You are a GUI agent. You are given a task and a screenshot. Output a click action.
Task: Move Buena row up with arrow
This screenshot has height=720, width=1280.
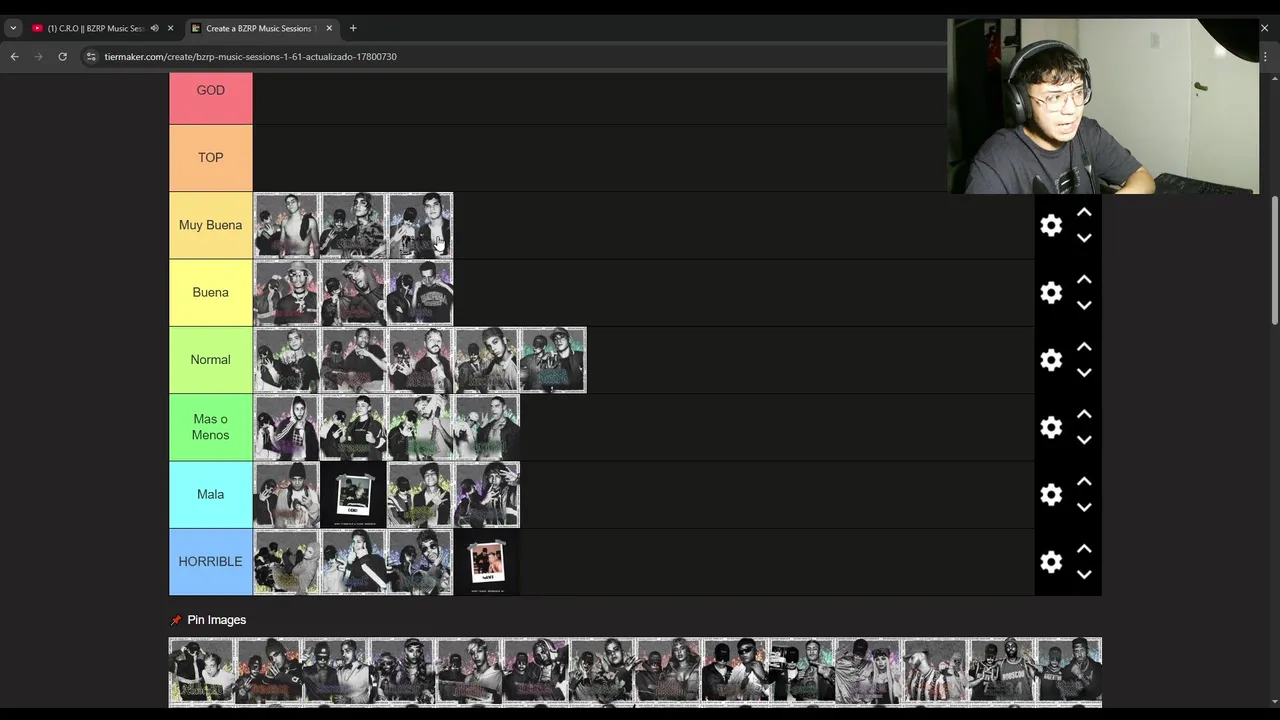(x=1084, y=280)
